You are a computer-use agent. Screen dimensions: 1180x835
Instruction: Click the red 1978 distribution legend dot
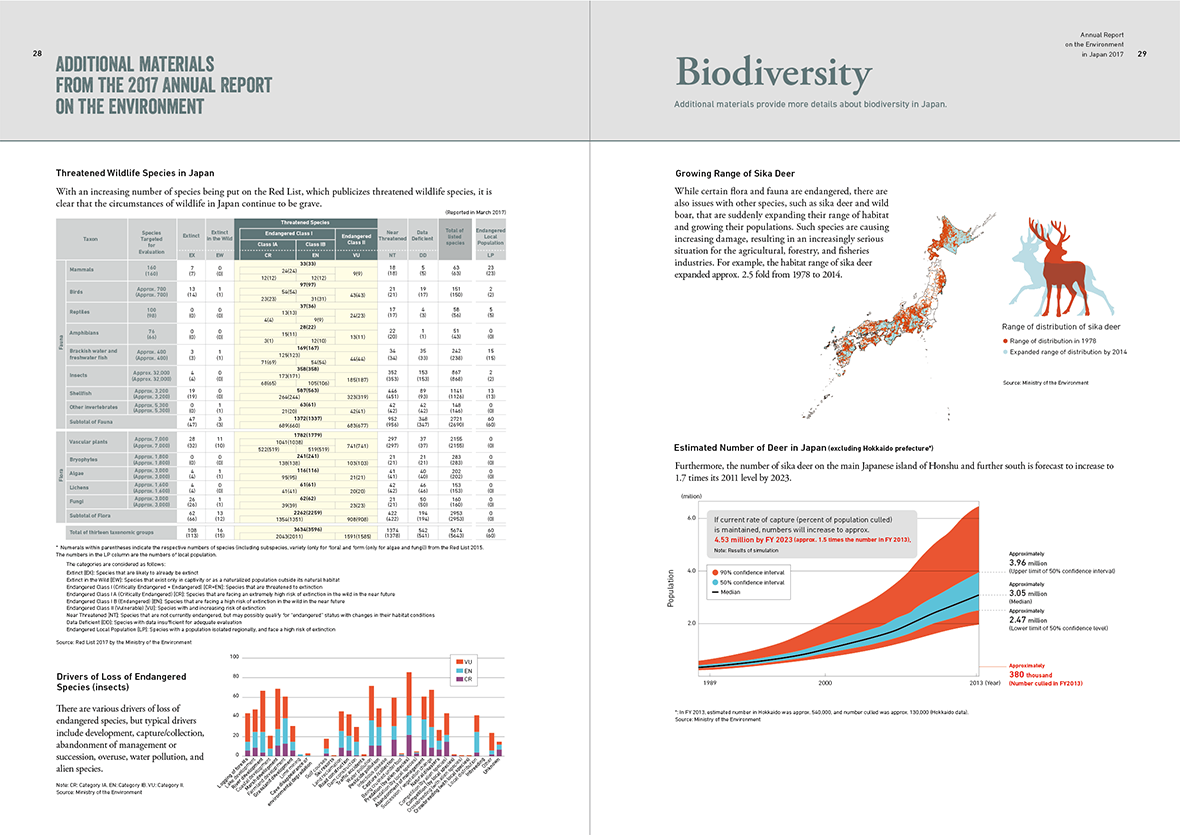click(1004, 343)
